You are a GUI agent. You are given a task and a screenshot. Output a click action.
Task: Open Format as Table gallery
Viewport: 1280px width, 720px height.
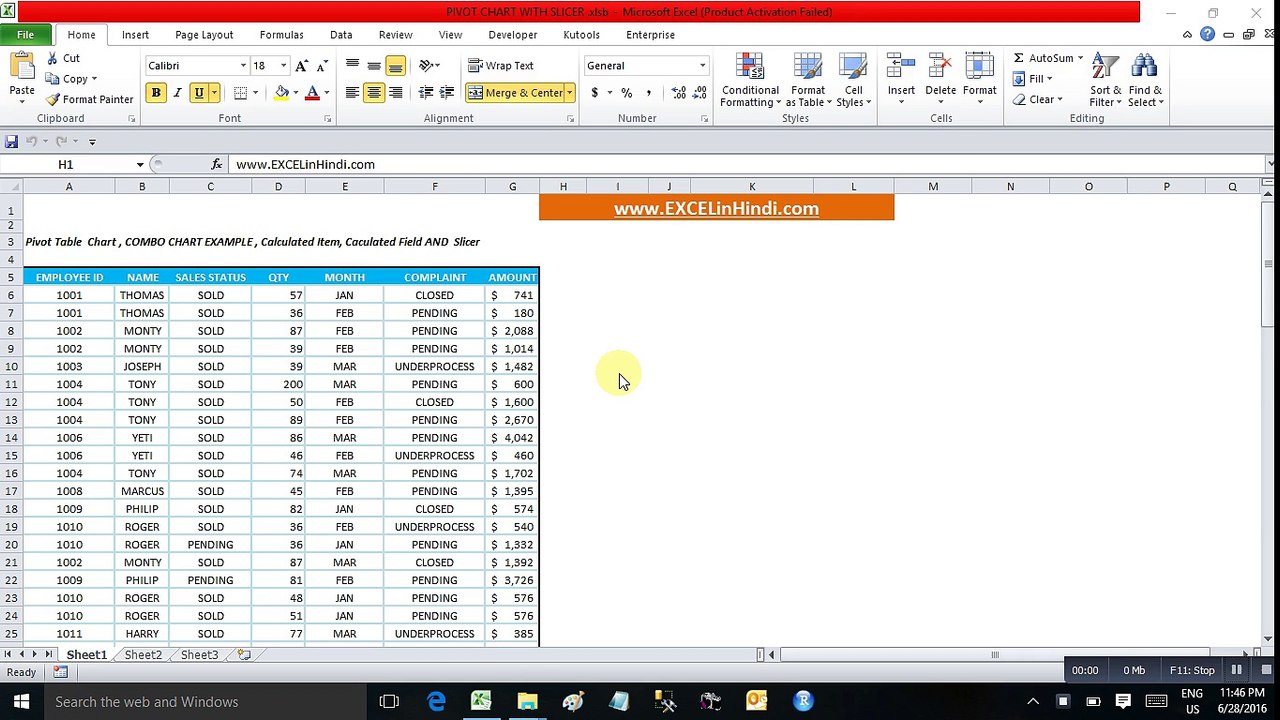click(807, 80)
